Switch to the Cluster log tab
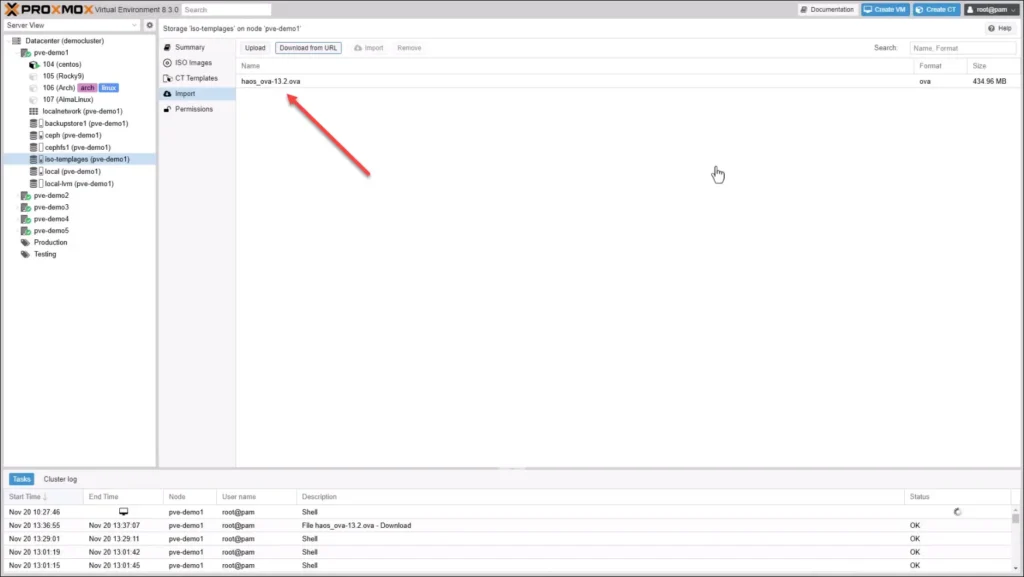 (59, 479)
